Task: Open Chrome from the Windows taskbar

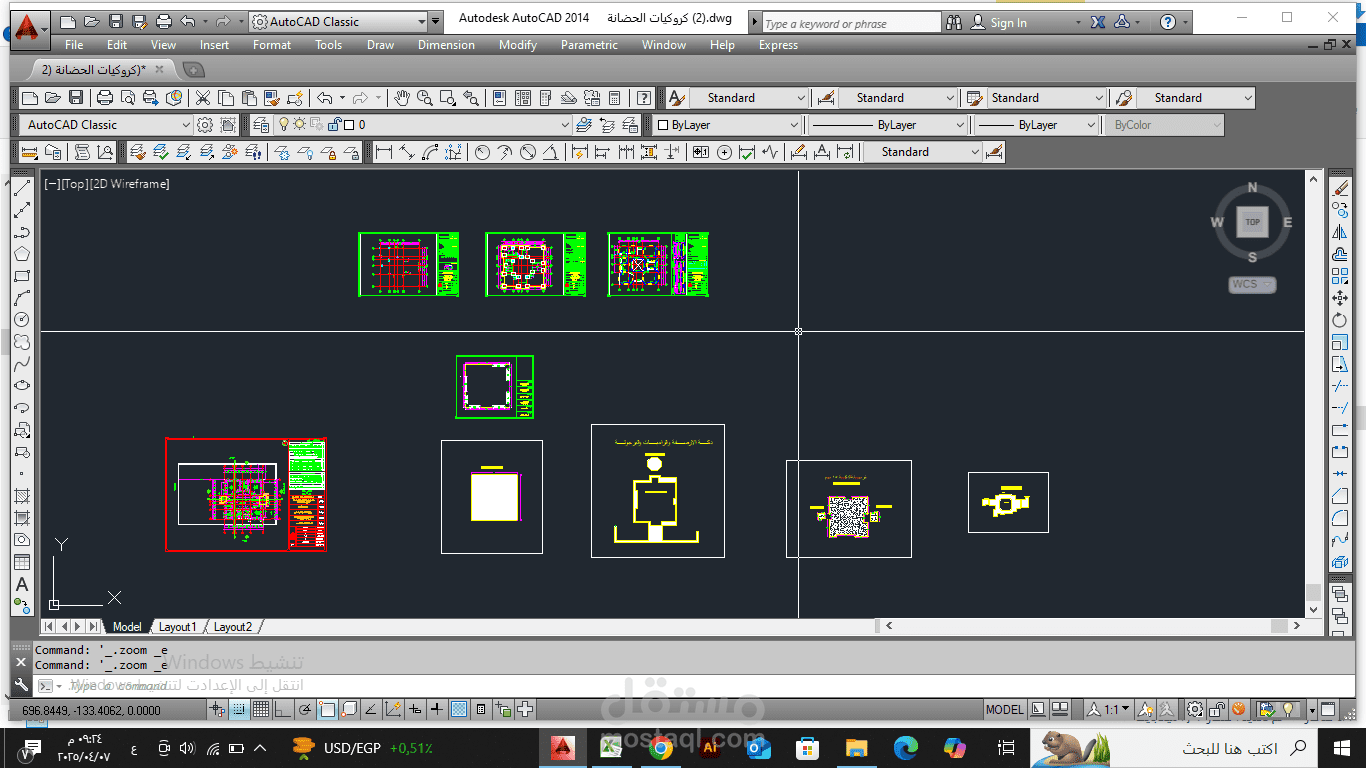Action: (x=660, y=747)
